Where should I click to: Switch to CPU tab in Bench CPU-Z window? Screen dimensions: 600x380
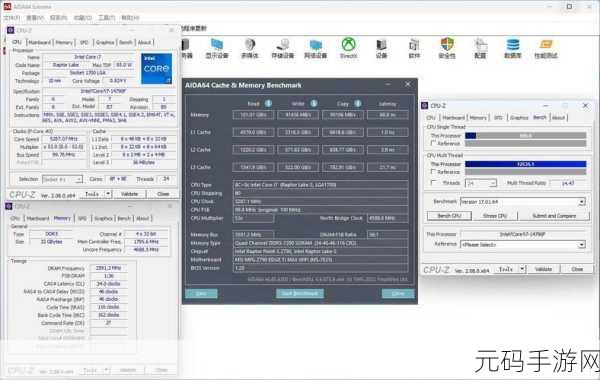click(x=431, y=117)
